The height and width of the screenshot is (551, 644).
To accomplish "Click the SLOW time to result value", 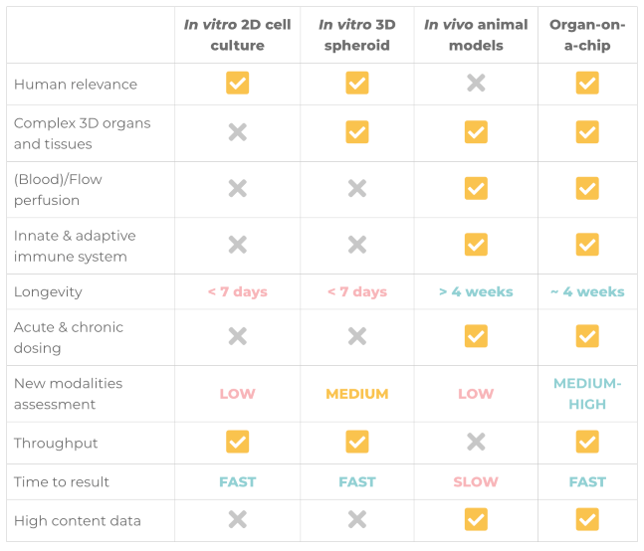I will coord(476,482).
